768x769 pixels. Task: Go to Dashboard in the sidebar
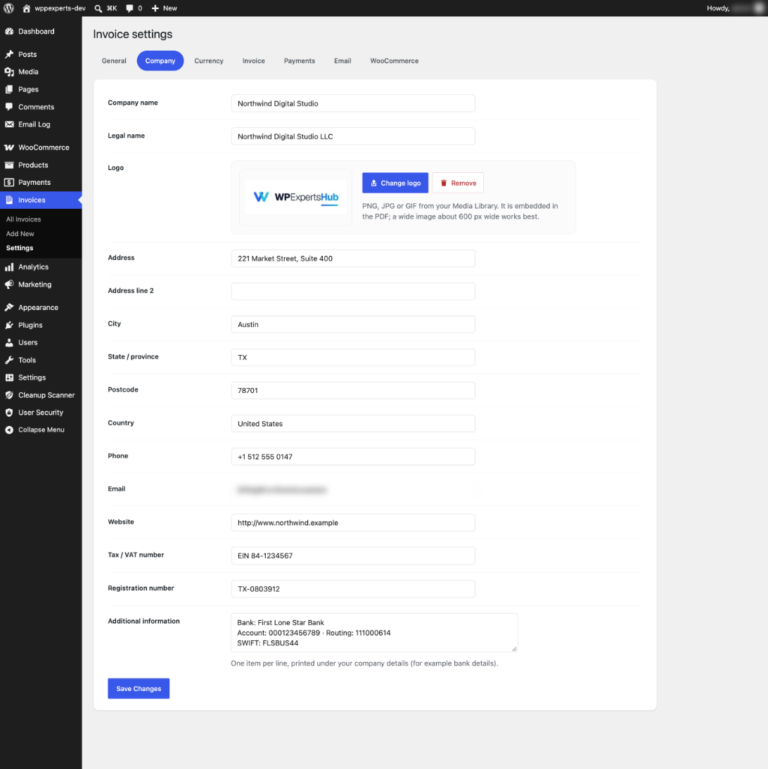tap(41, 31)
